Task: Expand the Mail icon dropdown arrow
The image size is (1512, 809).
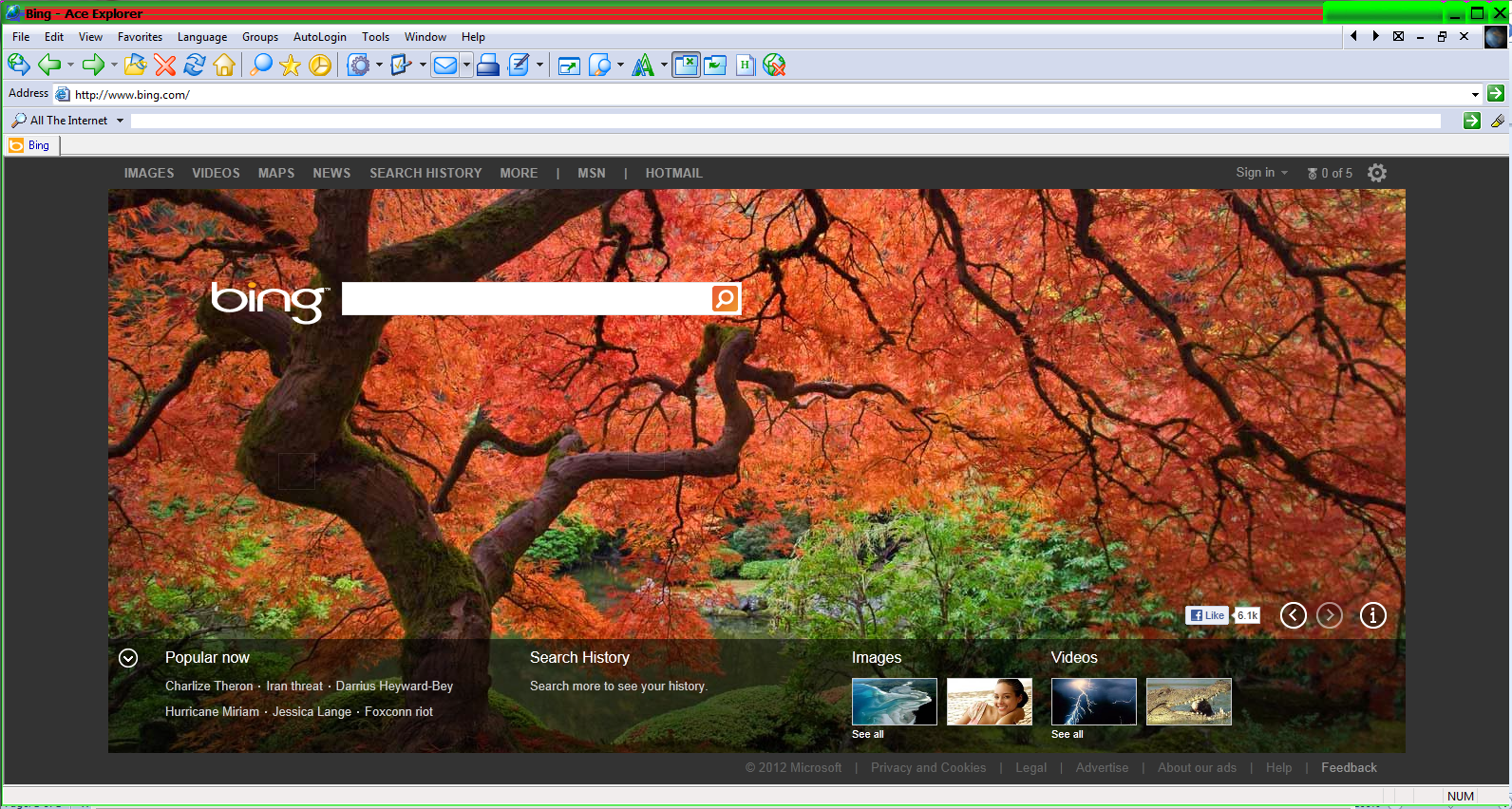Action: (466, 65)
